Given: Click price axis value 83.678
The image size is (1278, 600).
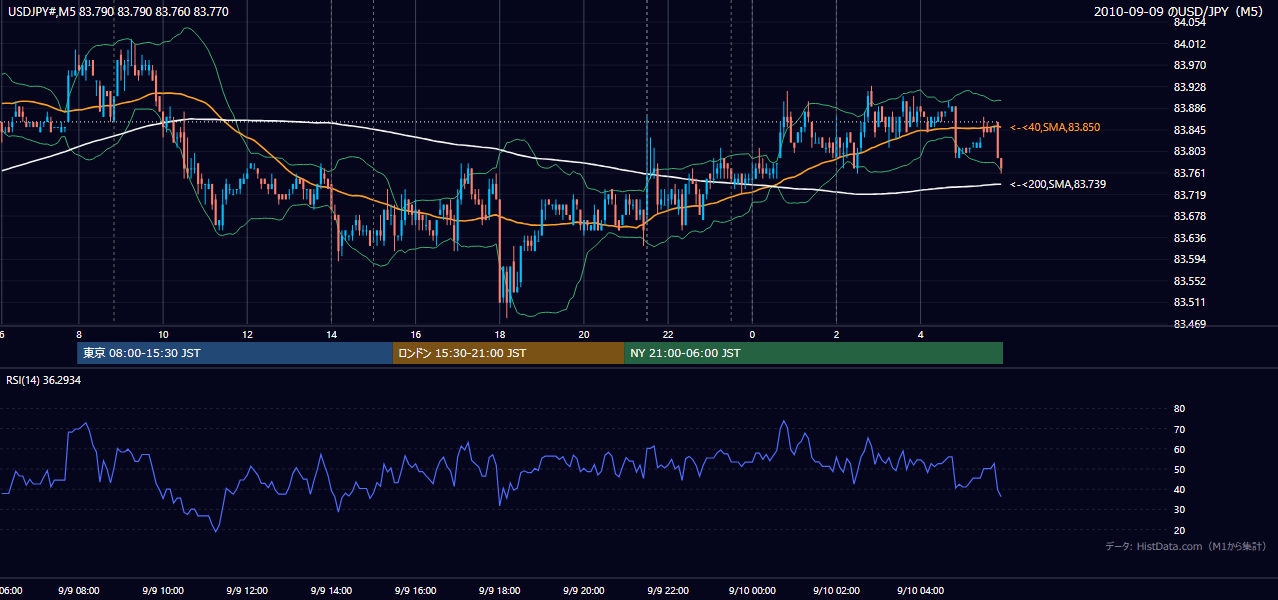Looking at the screenshot, I should tap(1190, 216).
